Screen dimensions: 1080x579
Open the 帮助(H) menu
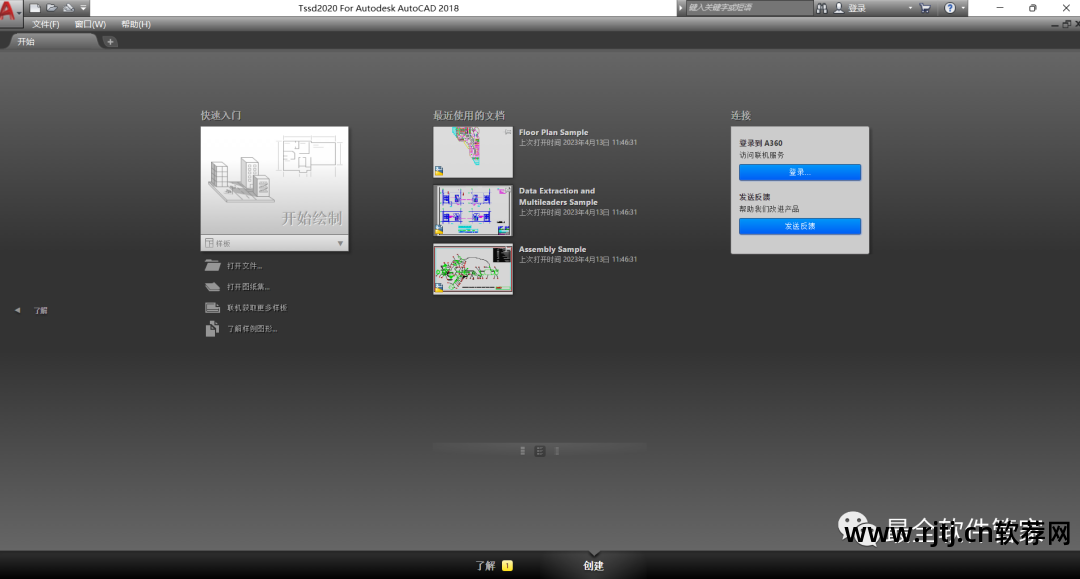click(x=136, y=24)
